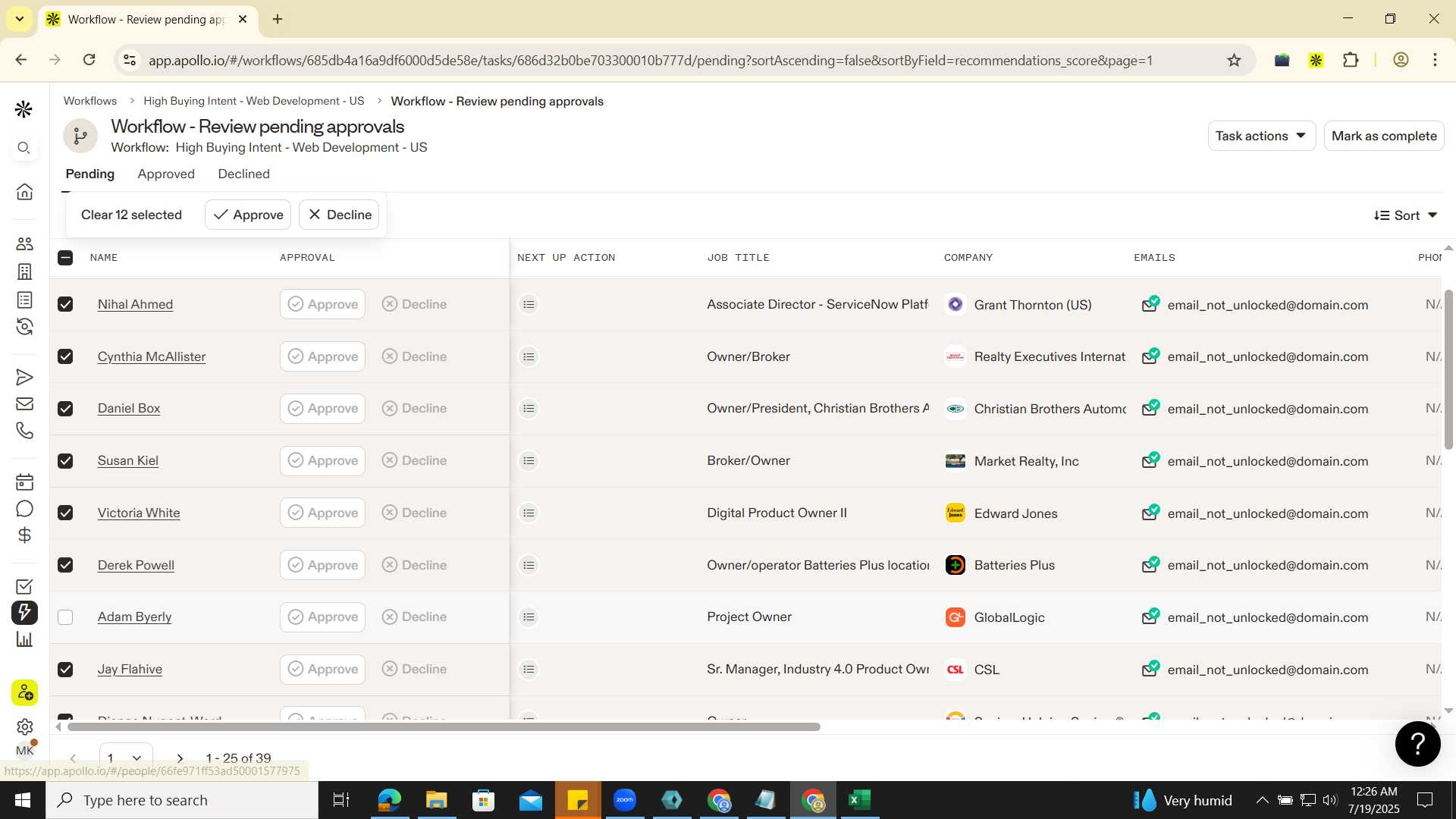Check Adam Byerly's row checkbox
This screenshot has height=819, width=1456.
coord(65,617)
